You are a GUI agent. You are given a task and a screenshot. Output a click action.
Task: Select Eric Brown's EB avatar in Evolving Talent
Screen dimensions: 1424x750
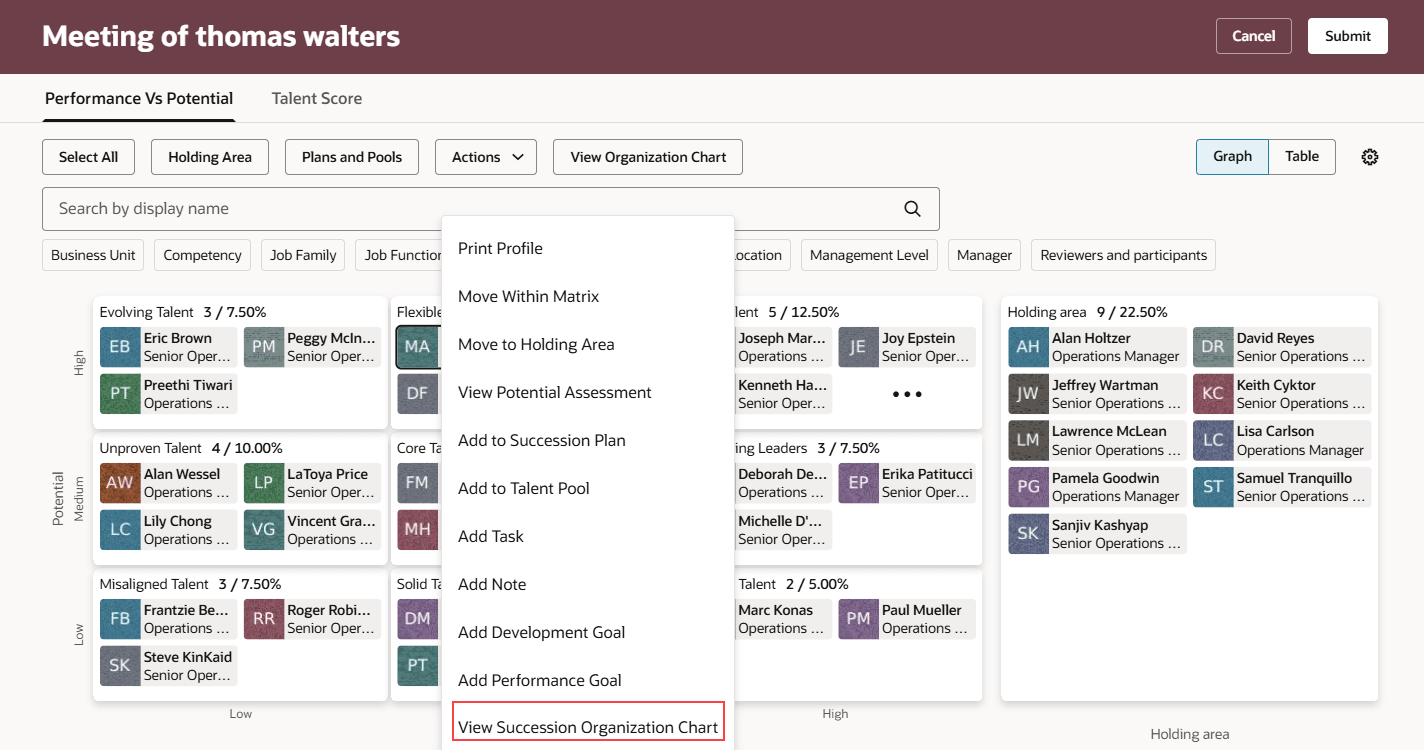point(120,347)
